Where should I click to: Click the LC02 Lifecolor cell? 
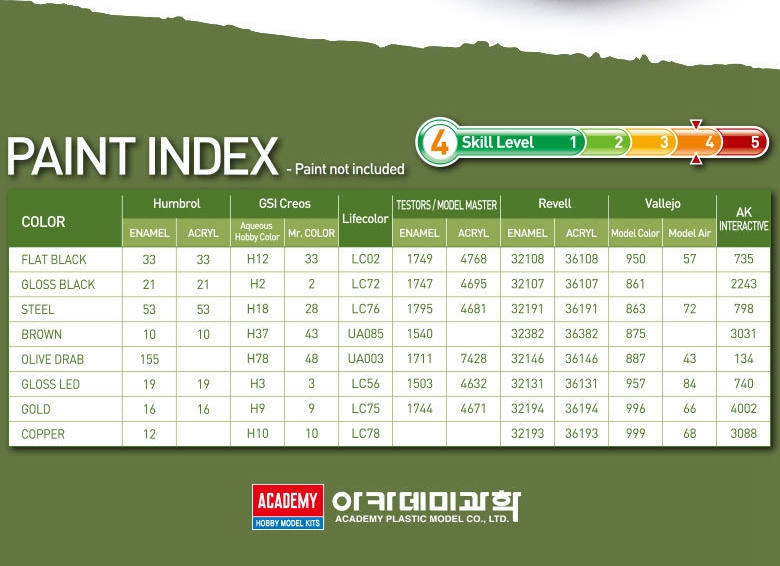point(366,259)
